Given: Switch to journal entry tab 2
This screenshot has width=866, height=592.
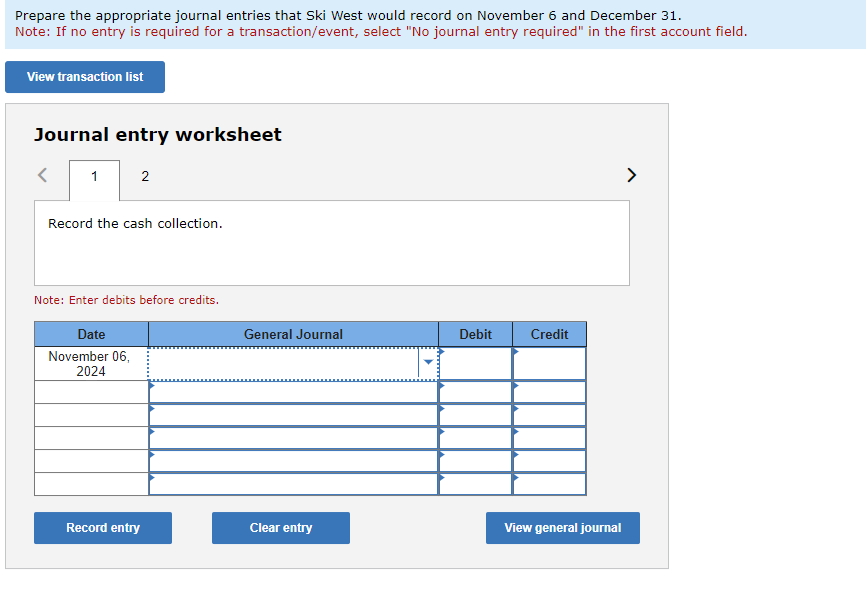Looking at the screenshot, I should (145, 175).
